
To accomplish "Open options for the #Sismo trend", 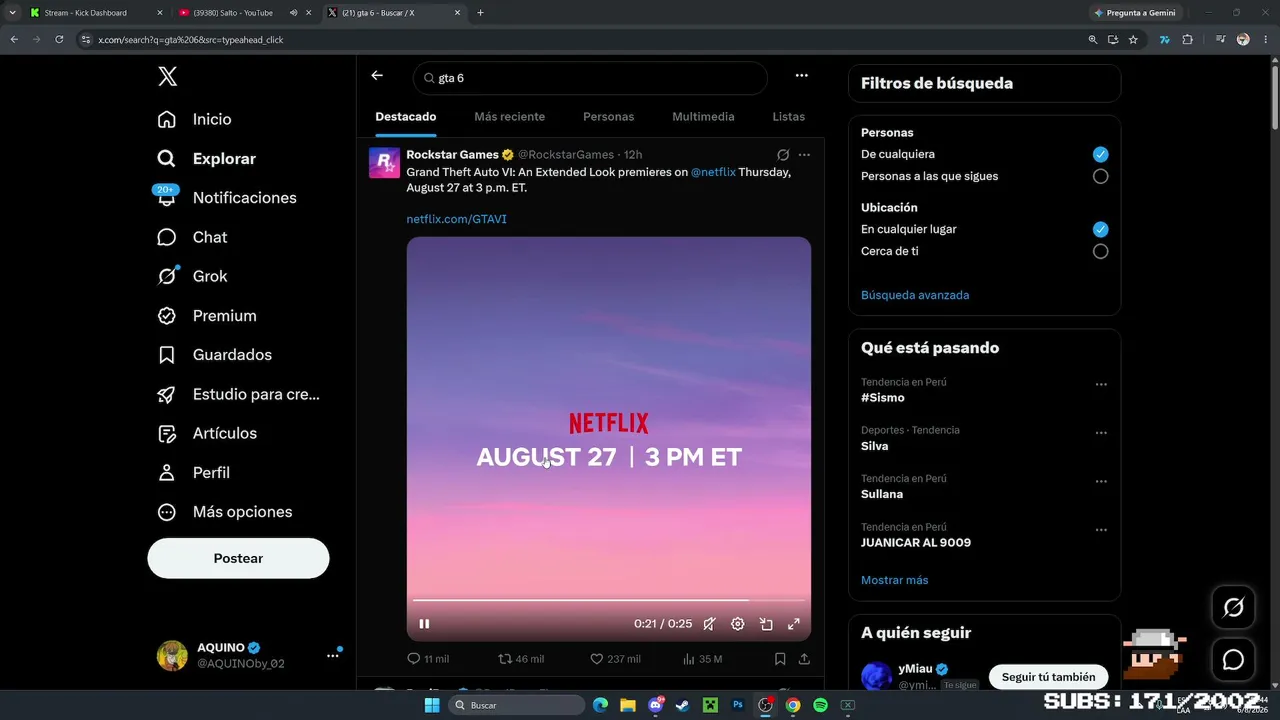I will point(1101,385).
